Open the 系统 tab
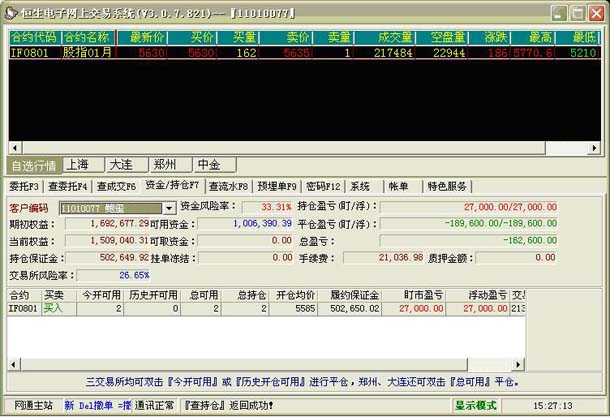 click(360, 187)
